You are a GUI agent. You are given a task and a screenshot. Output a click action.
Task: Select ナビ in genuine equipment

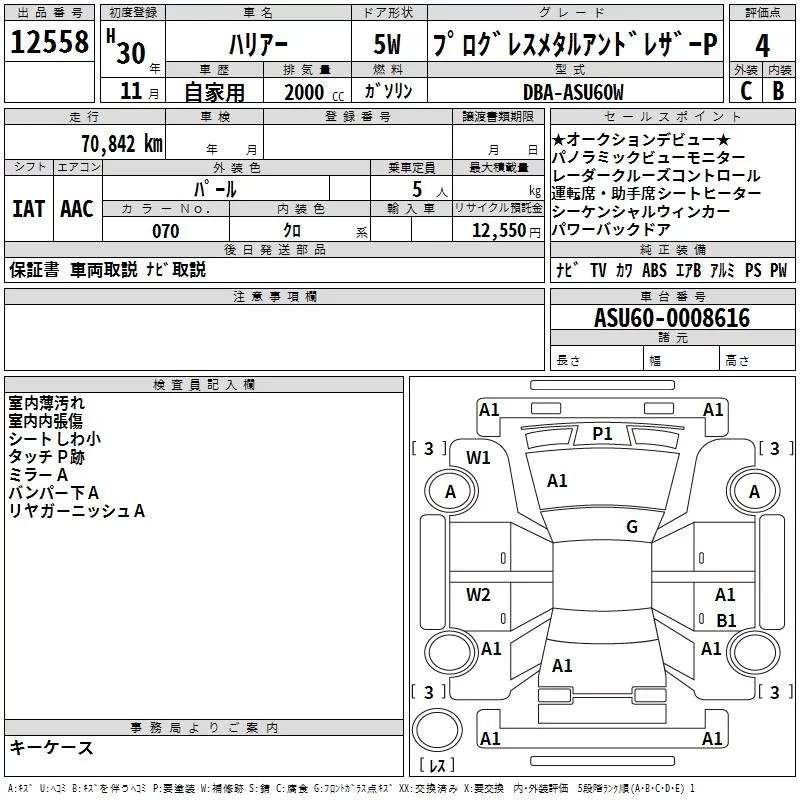[567, 270]
